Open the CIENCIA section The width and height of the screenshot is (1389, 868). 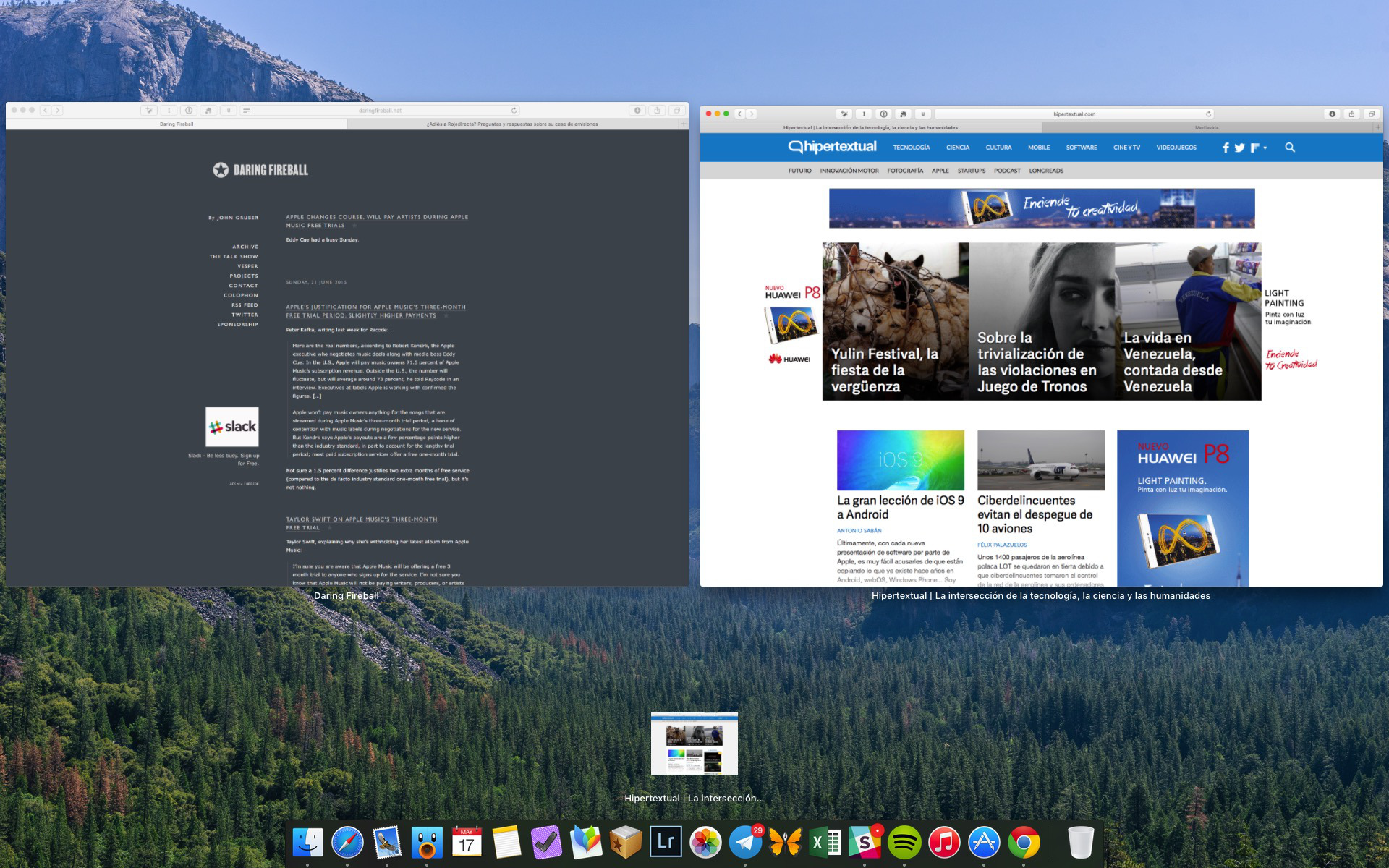click(x=958, y=148)
